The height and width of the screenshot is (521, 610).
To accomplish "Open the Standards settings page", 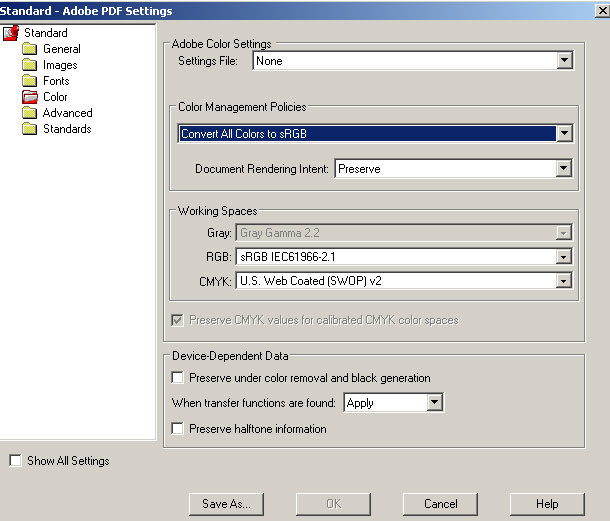I will point(67,129).
